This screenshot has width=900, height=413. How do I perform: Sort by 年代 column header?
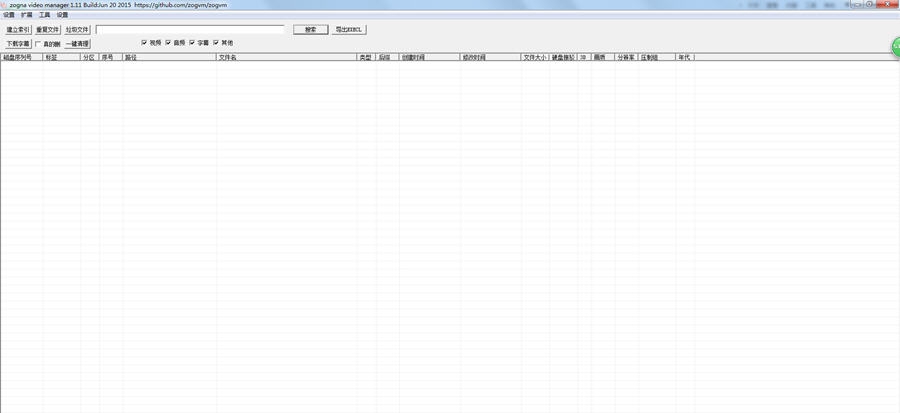[685, 57]
